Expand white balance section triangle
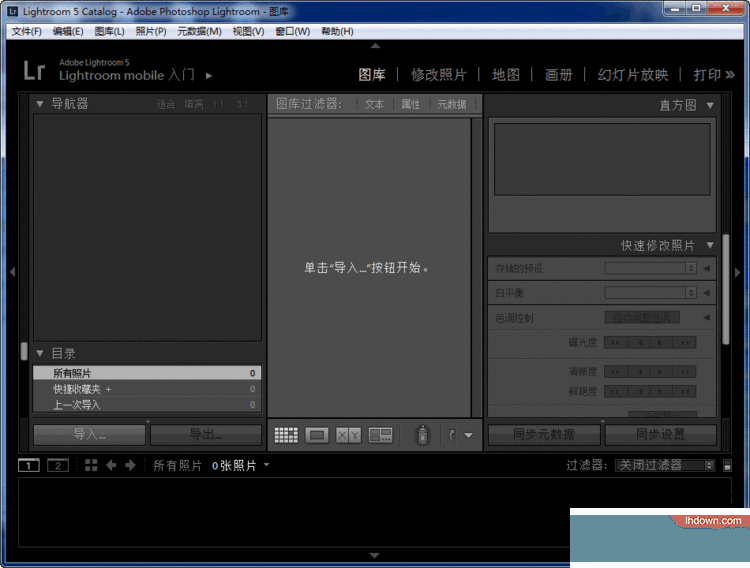Image resolution: width=750 pixels, height=568 pixels. (x=706, y=293)
